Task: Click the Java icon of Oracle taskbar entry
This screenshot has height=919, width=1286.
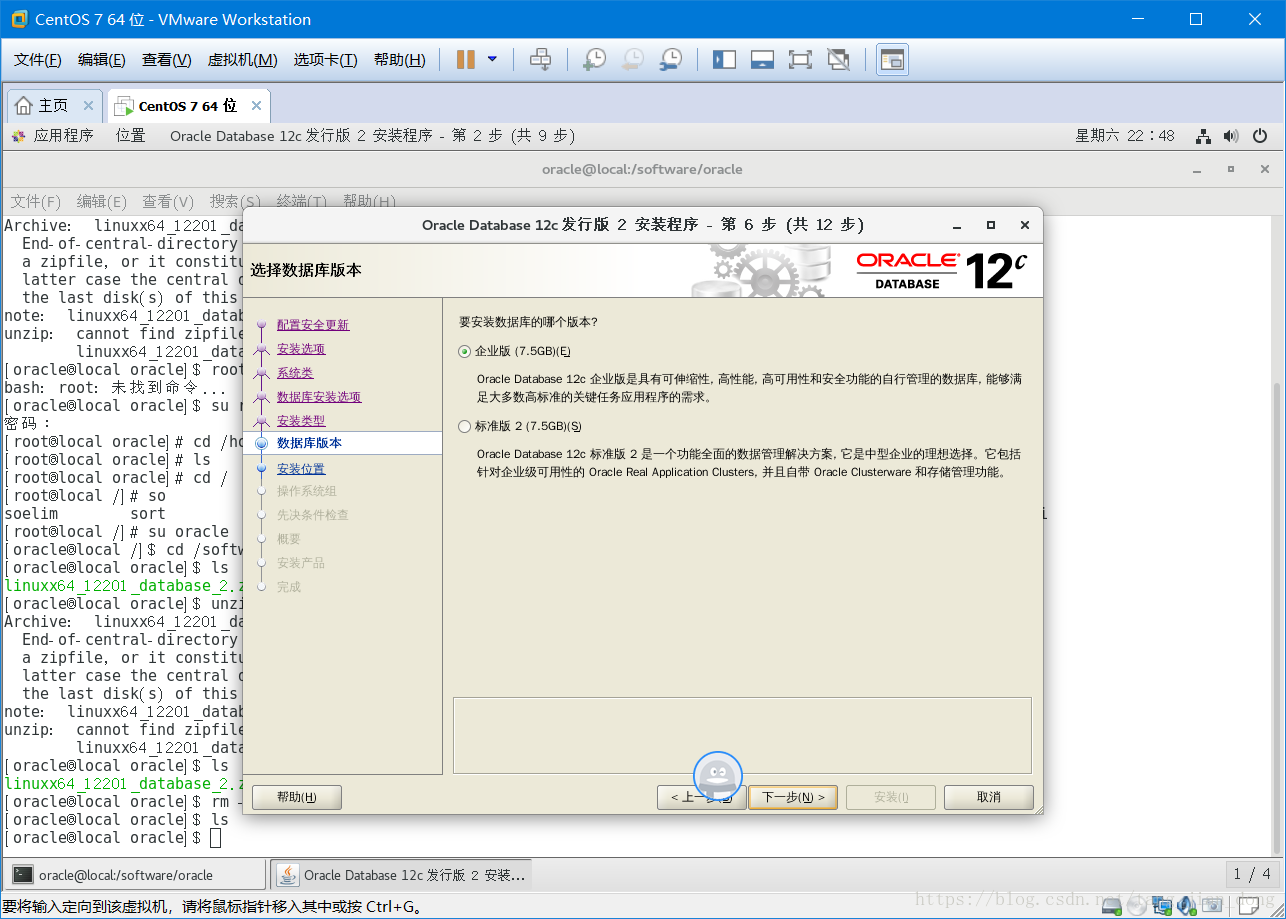Action: (288, 875)
